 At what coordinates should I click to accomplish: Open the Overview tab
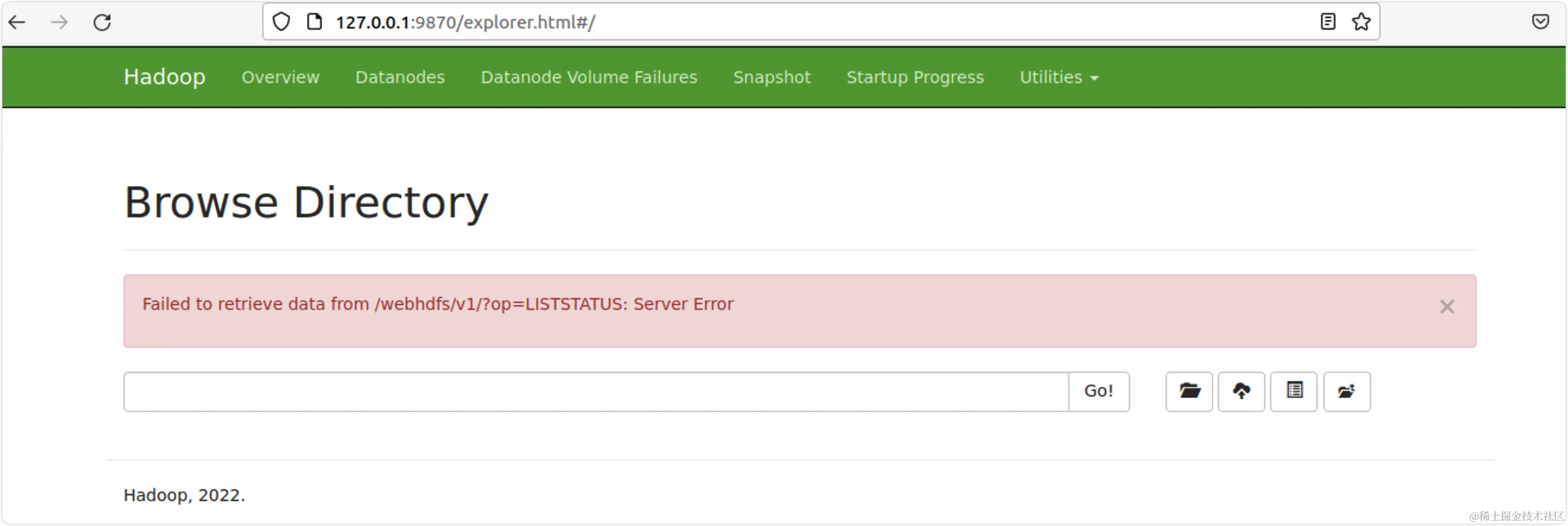[280, 77]
